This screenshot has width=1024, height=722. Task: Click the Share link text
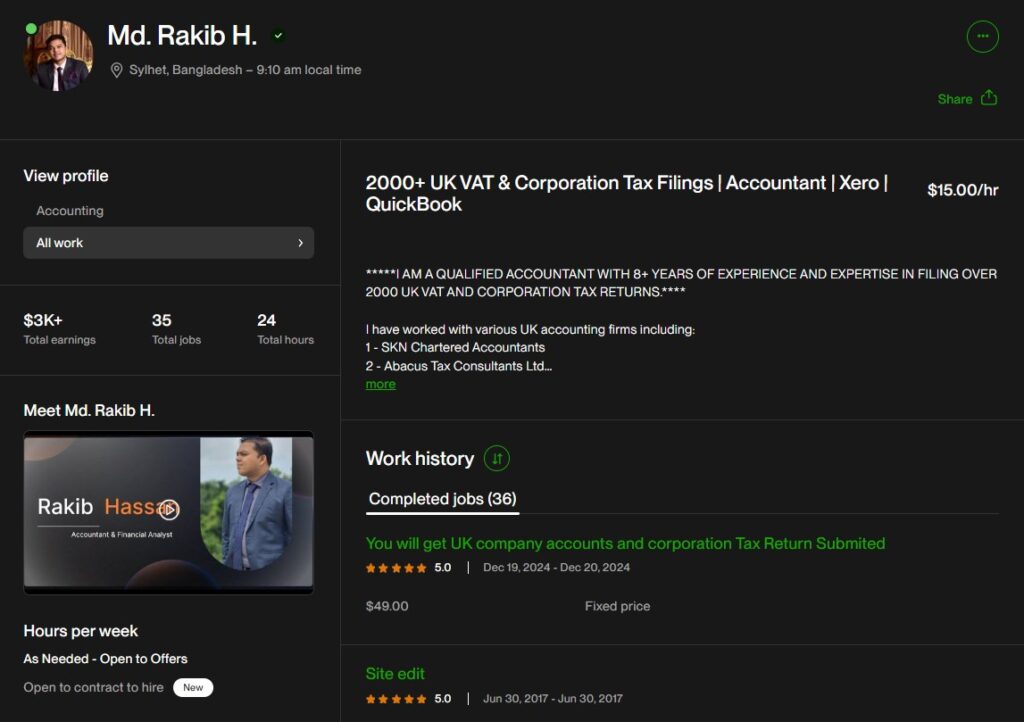click(x=954, y=99)
